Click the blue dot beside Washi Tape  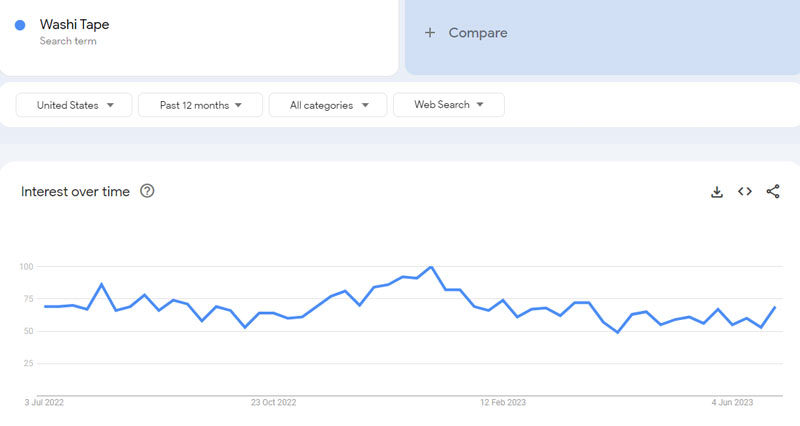[x=20, y=25]
